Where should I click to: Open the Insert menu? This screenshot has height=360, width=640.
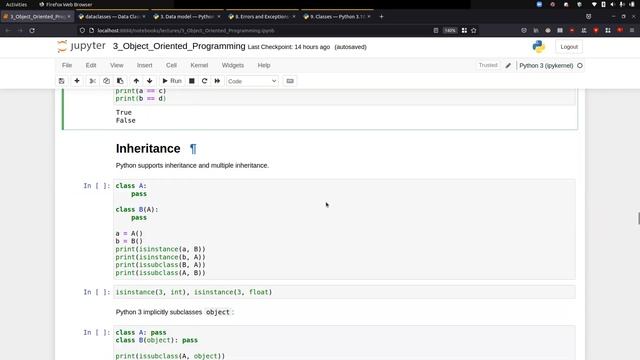pyautogui.click(x=144, y=65)
